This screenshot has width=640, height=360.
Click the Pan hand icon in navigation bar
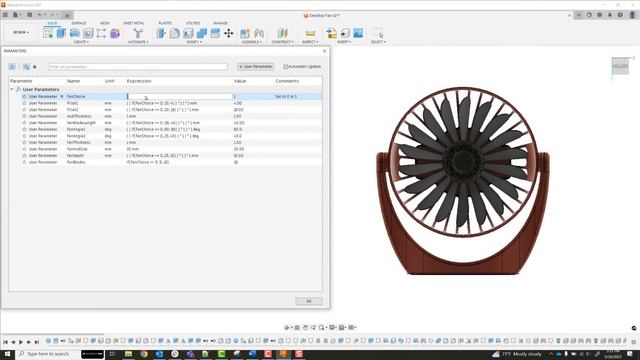pyautogui.click(x=305, y=327)
